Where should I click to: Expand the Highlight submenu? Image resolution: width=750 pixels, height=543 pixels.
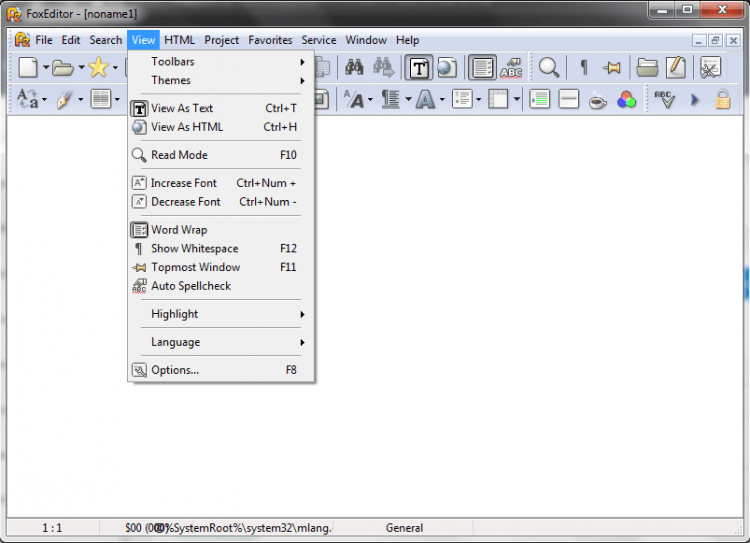[x=221, y=314]
